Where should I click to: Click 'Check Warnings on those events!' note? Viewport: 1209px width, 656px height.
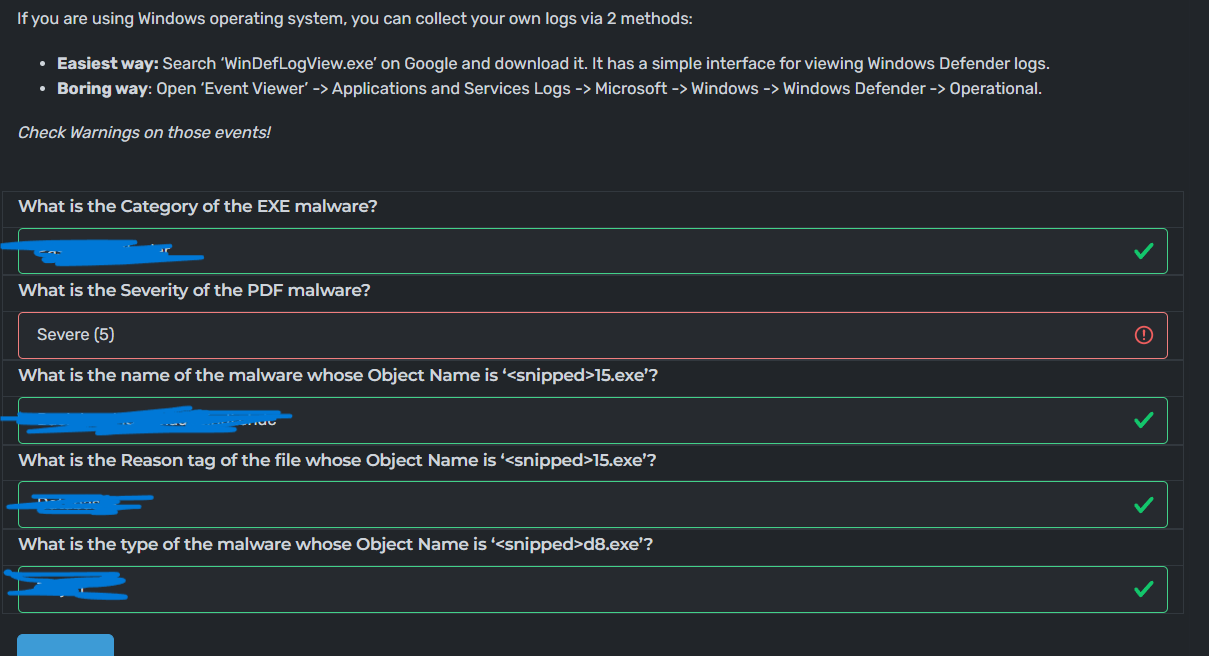pos(144,132)
